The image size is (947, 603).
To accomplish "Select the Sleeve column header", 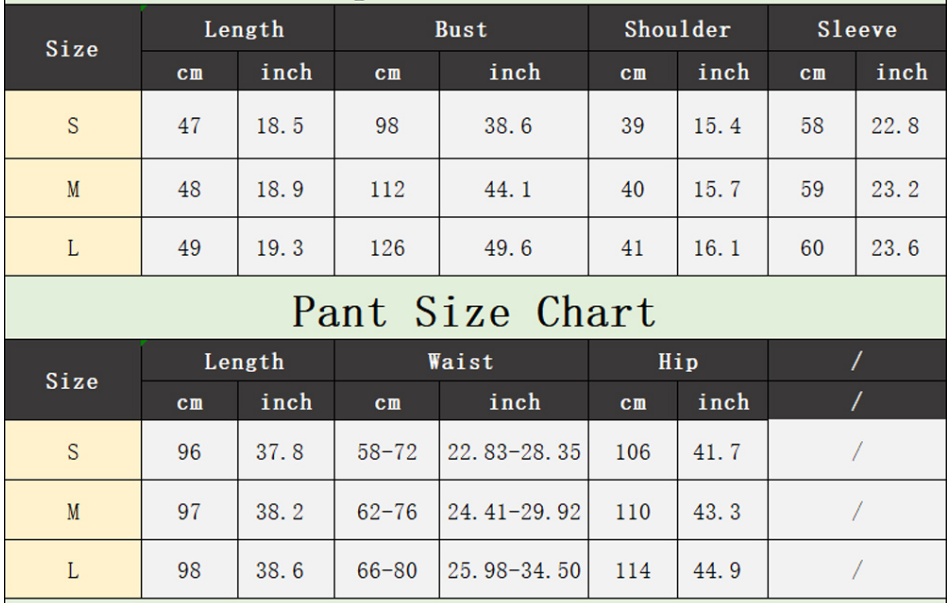I will tap(857, 30).
